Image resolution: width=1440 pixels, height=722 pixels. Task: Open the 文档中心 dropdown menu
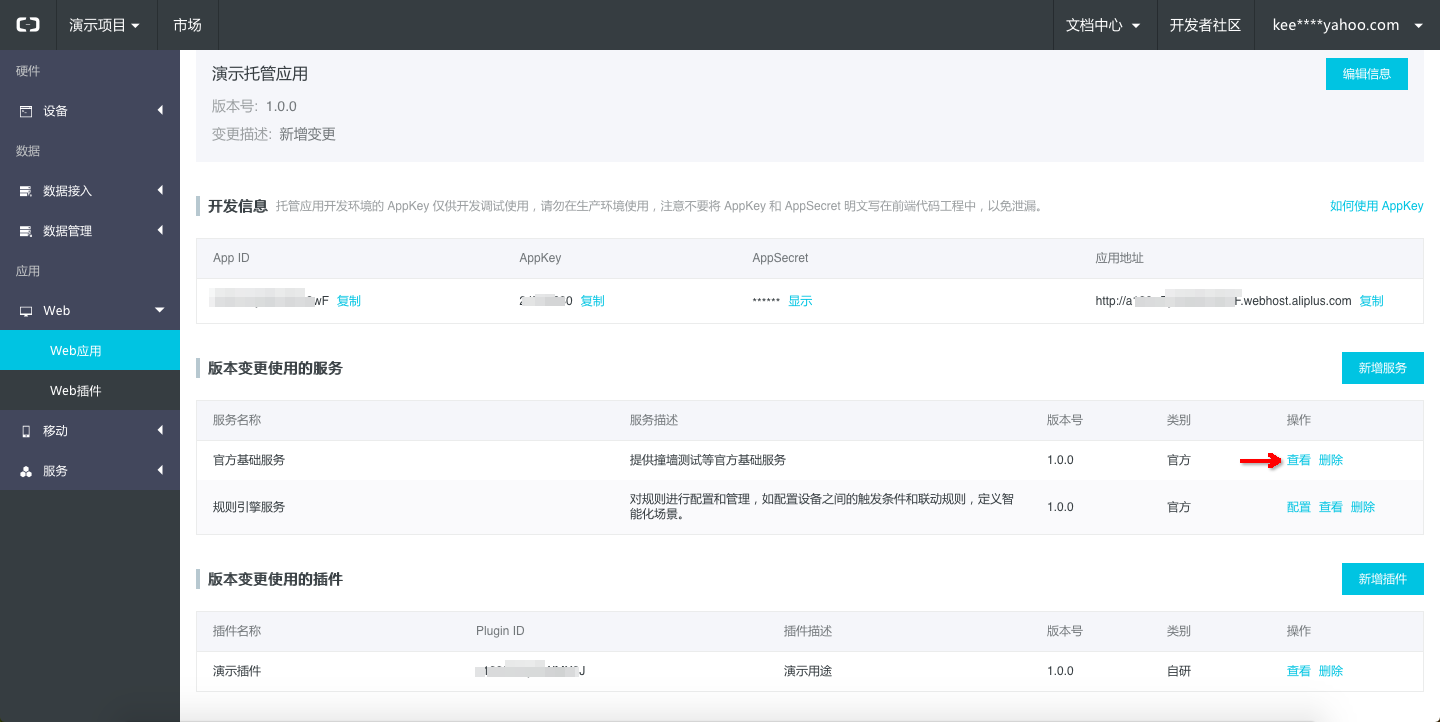[1104, 25]
